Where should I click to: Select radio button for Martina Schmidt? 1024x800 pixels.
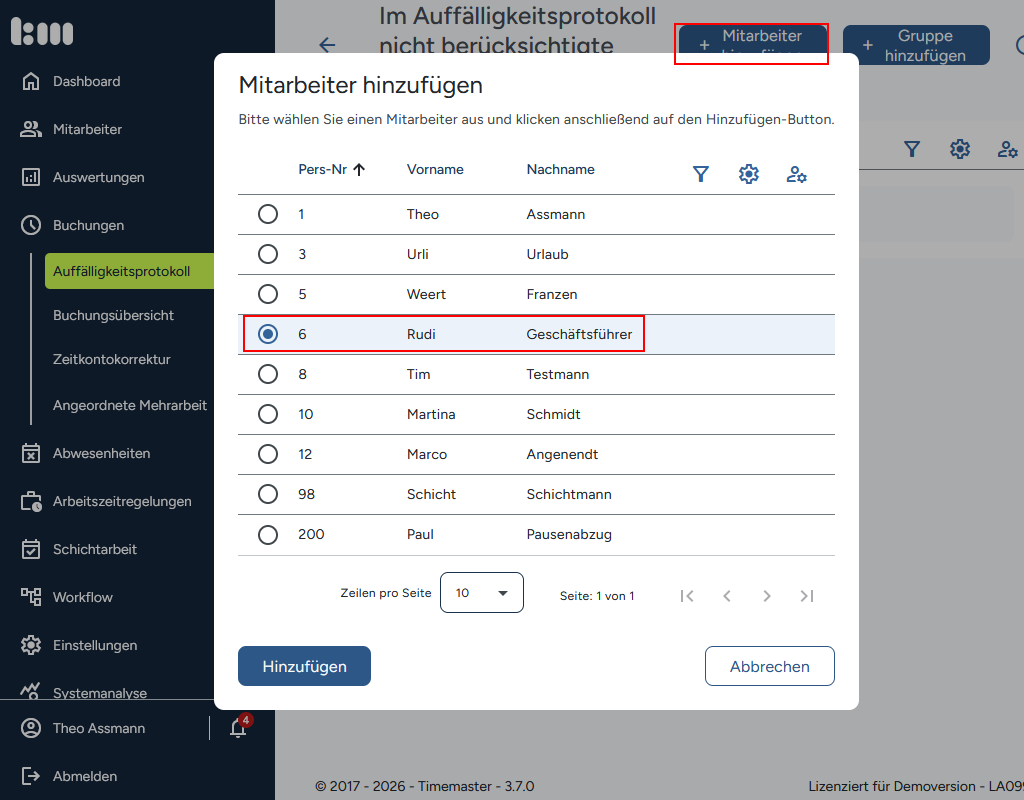tap(268, 414)
